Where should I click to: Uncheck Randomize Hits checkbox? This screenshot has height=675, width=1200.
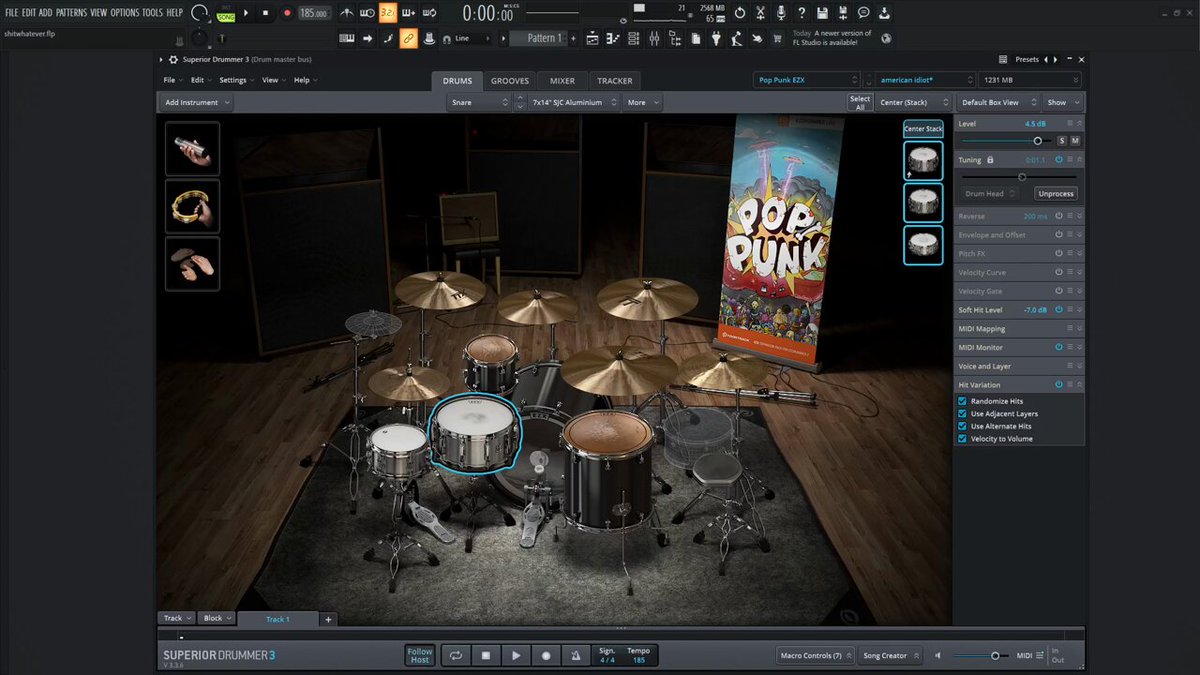(963, 401)
